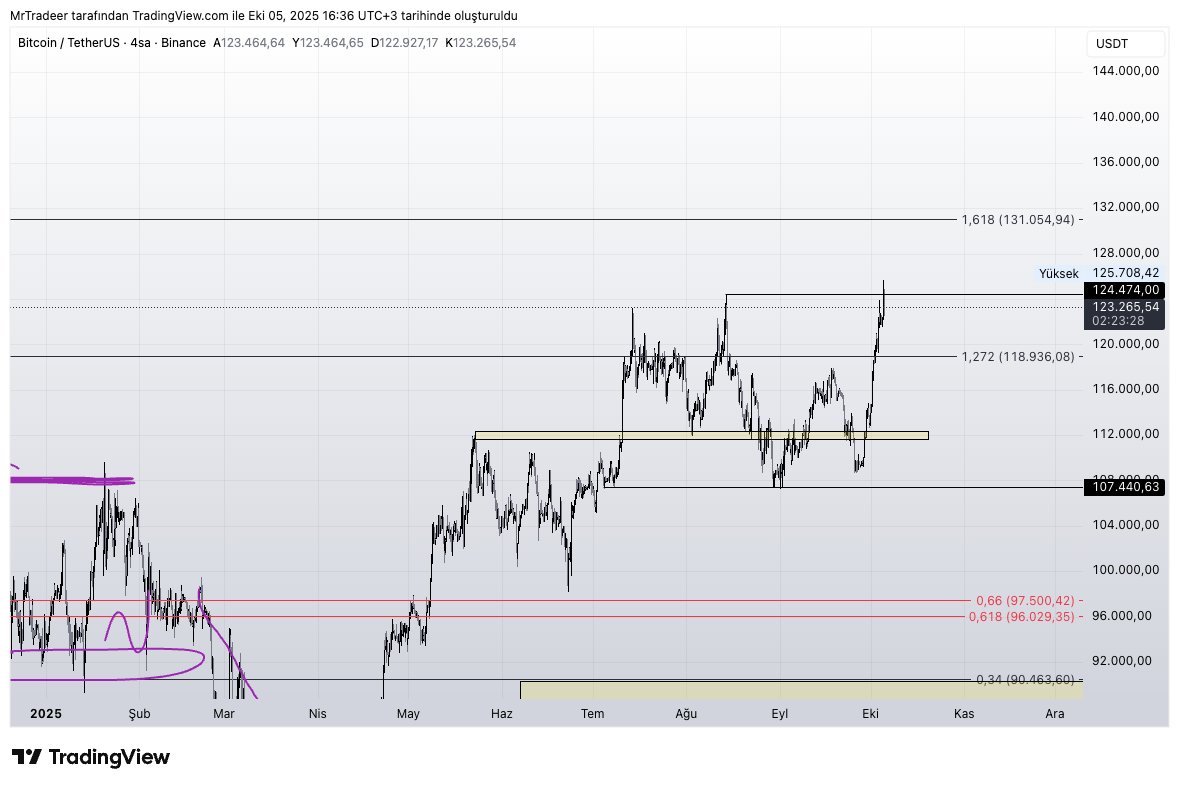Click the Yüksek high price label
Image resolution: width=1179 pixels, height=787 pixels.
[1059, 274]
